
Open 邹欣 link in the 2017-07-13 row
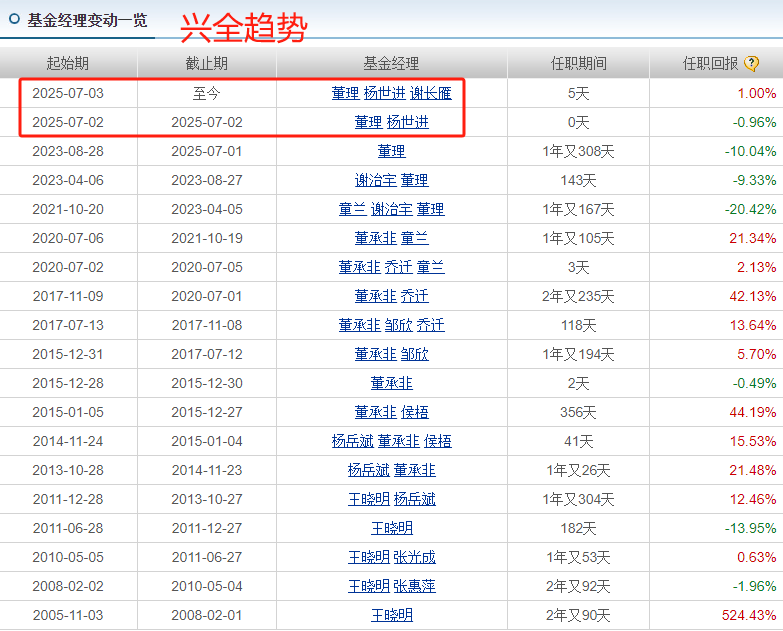(398, 325)
